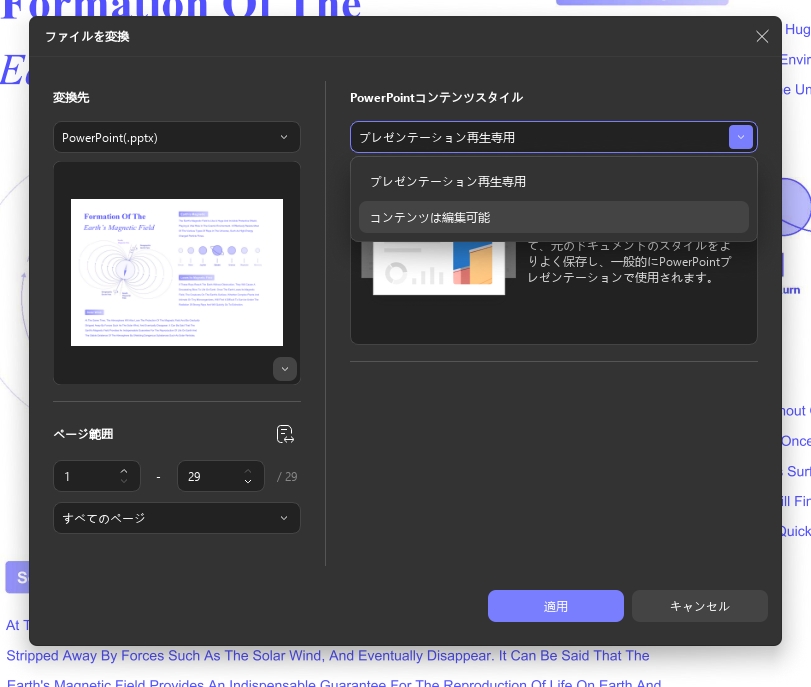The width and height of the screenshot is (811, 687).
Task: Close the ファイルを変換 dialog
Action: tap(761, 36)
